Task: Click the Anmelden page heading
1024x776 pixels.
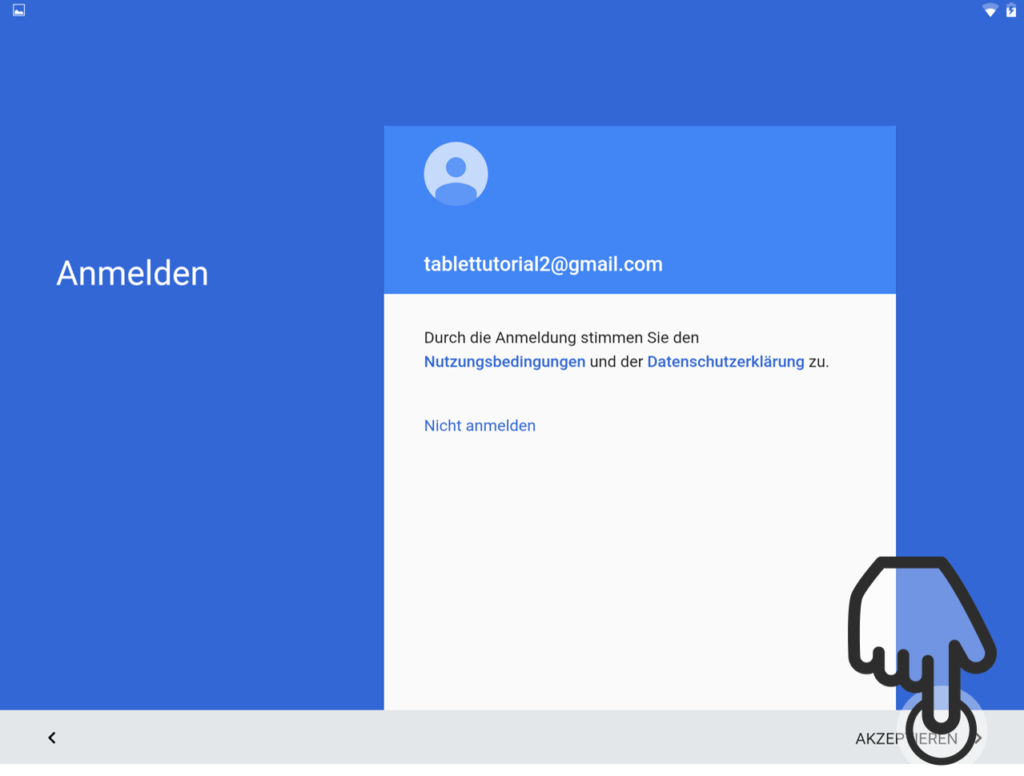Action: (x=132, y=273)
